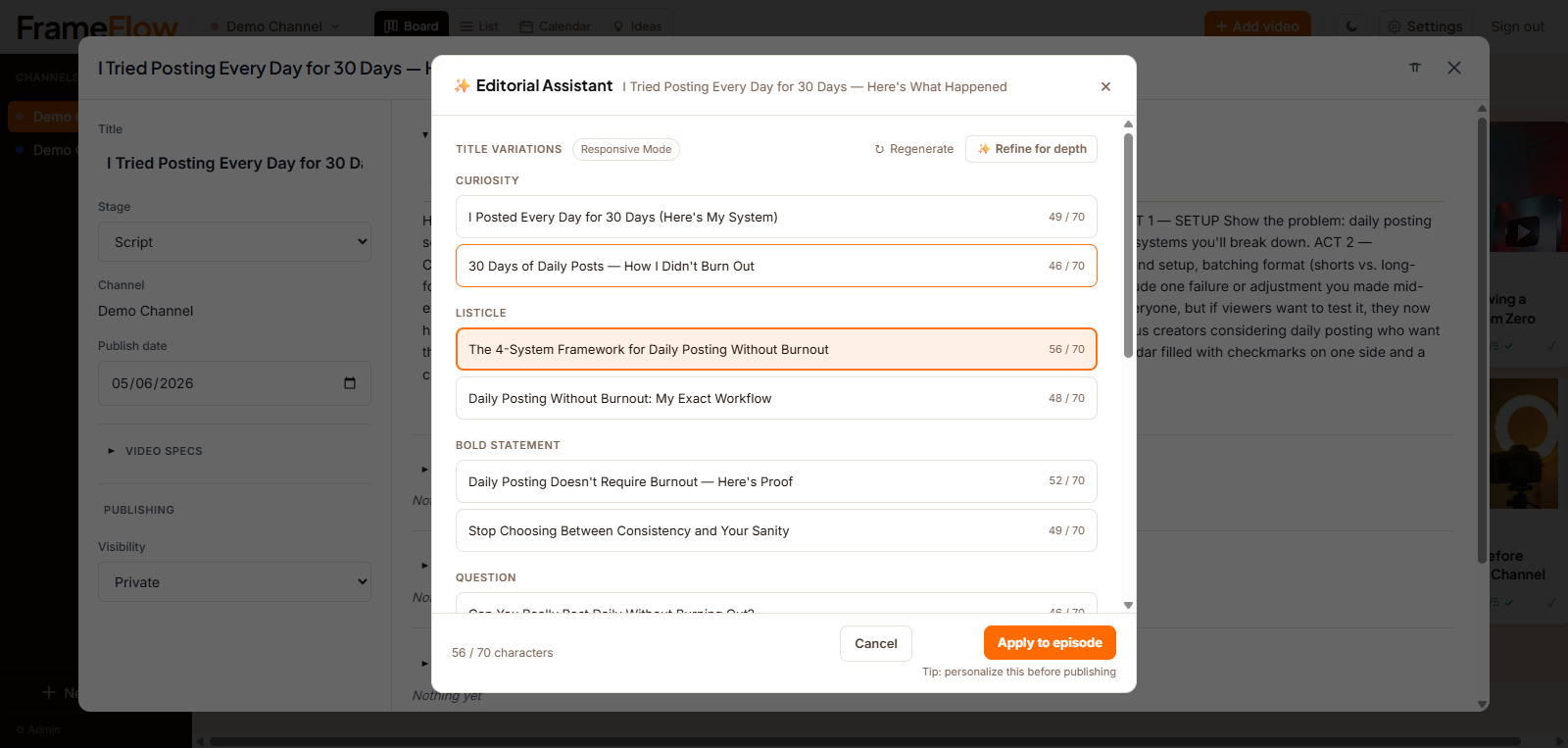Select 'Daily Posting Doesn't Require Burnout — Here's Proof'

[776, 481]
